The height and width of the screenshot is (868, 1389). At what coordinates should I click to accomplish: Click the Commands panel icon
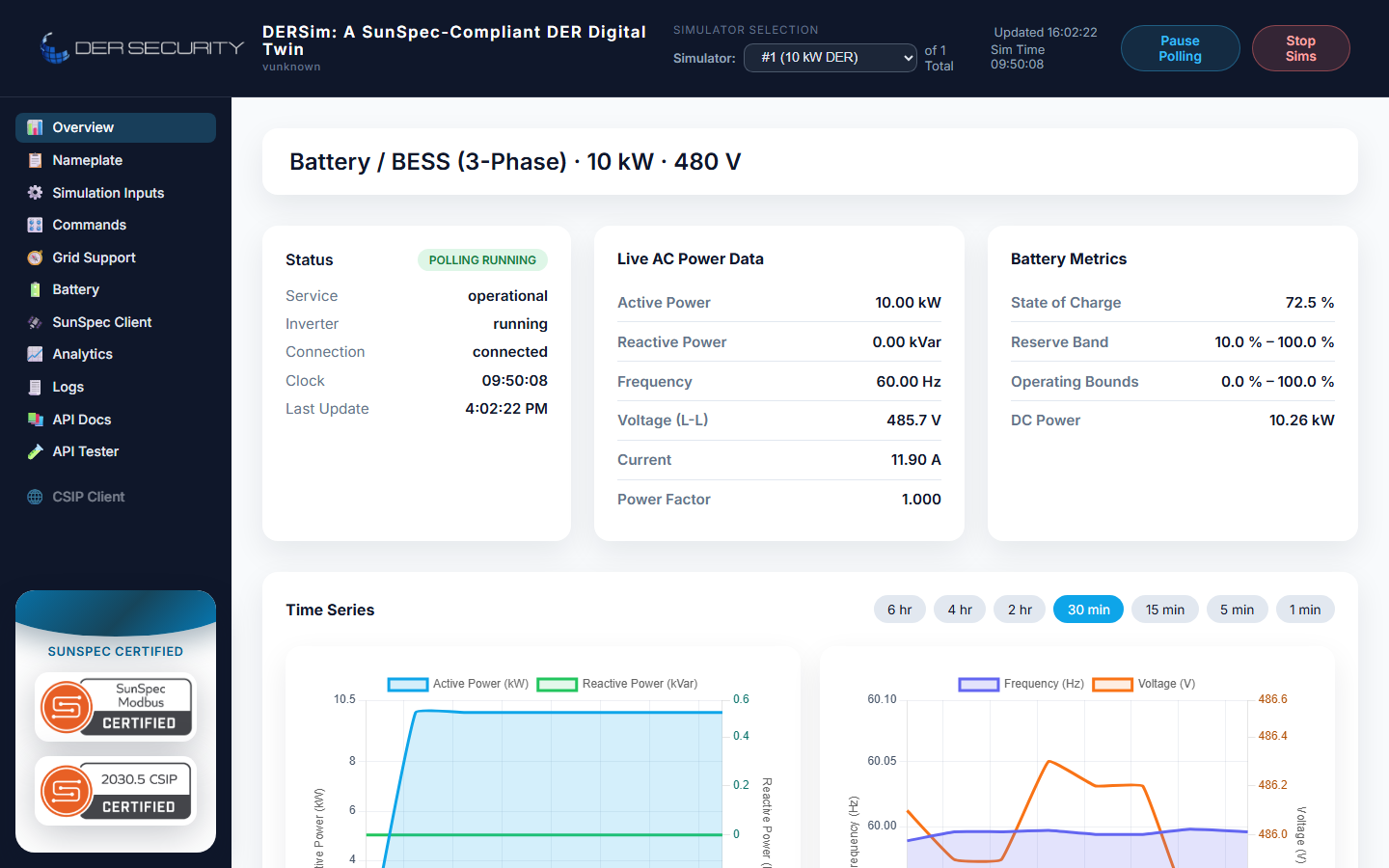35,225
